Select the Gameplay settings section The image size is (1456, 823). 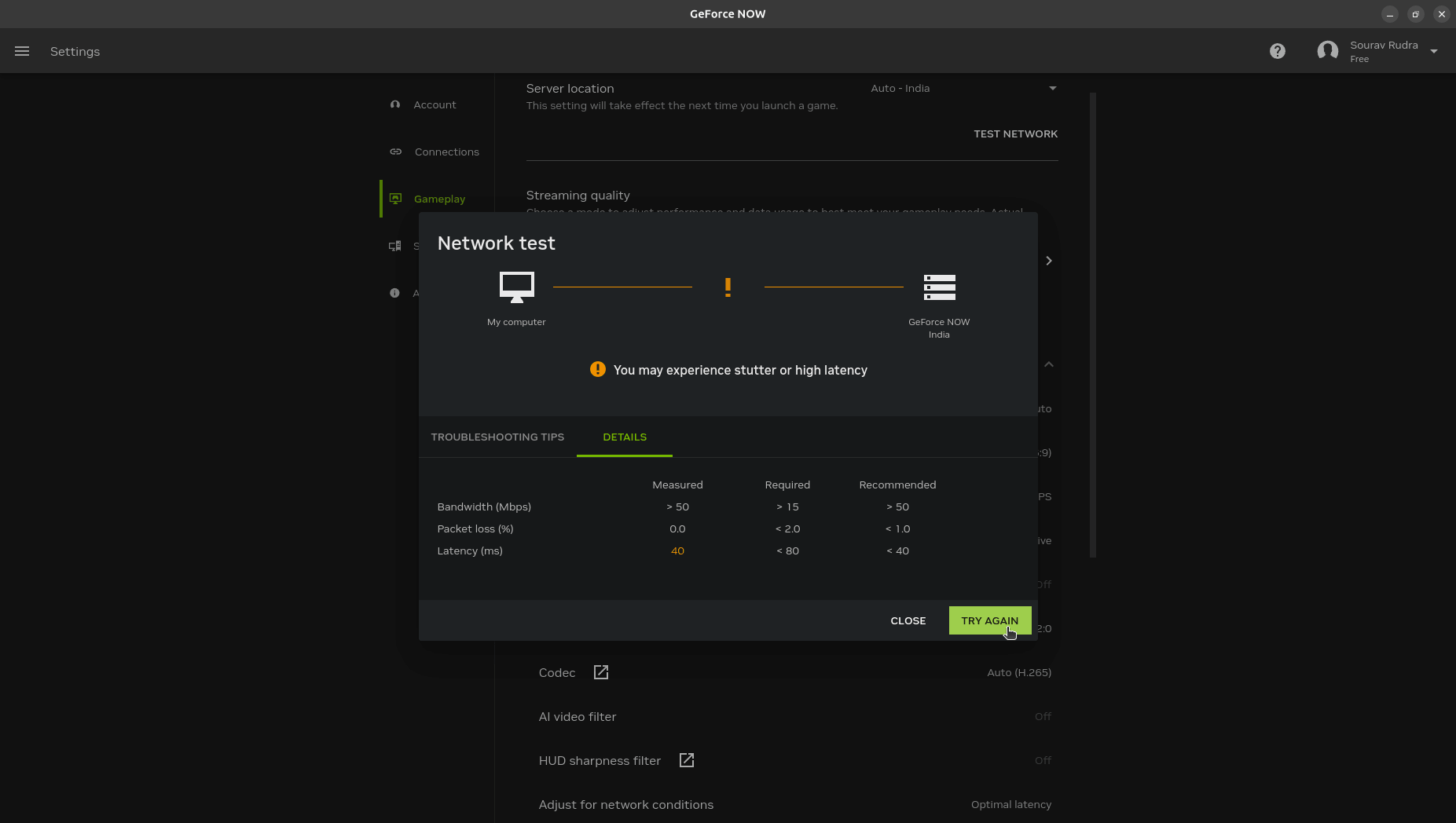(439, 199)
